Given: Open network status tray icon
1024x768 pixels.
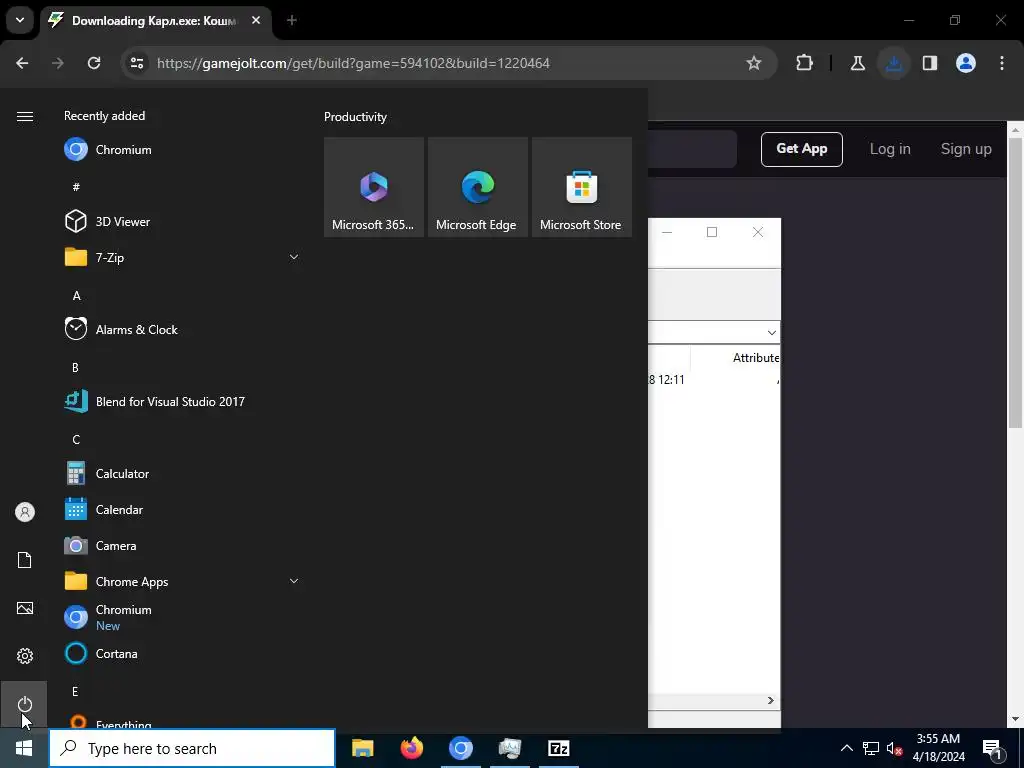Looking at the screenshot, I should [x=871, y=748].
